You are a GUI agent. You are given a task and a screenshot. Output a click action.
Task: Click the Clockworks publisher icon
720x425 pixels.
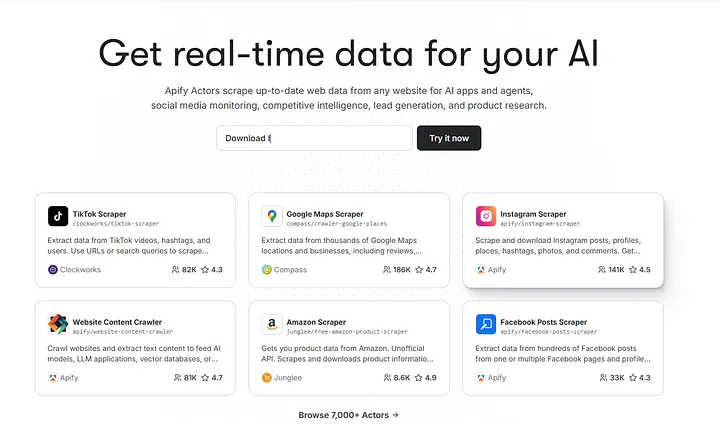tap(53, 270)
